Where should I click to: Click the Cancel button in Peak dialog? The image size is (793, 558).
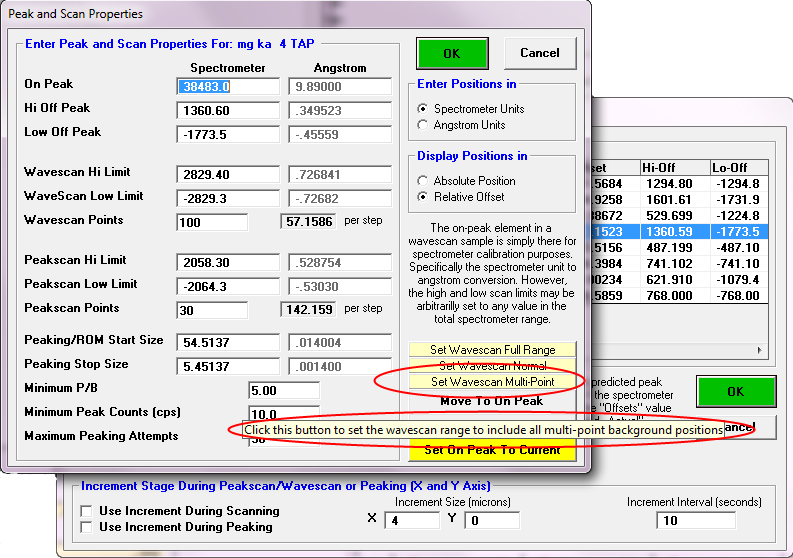tap(540, 53)
